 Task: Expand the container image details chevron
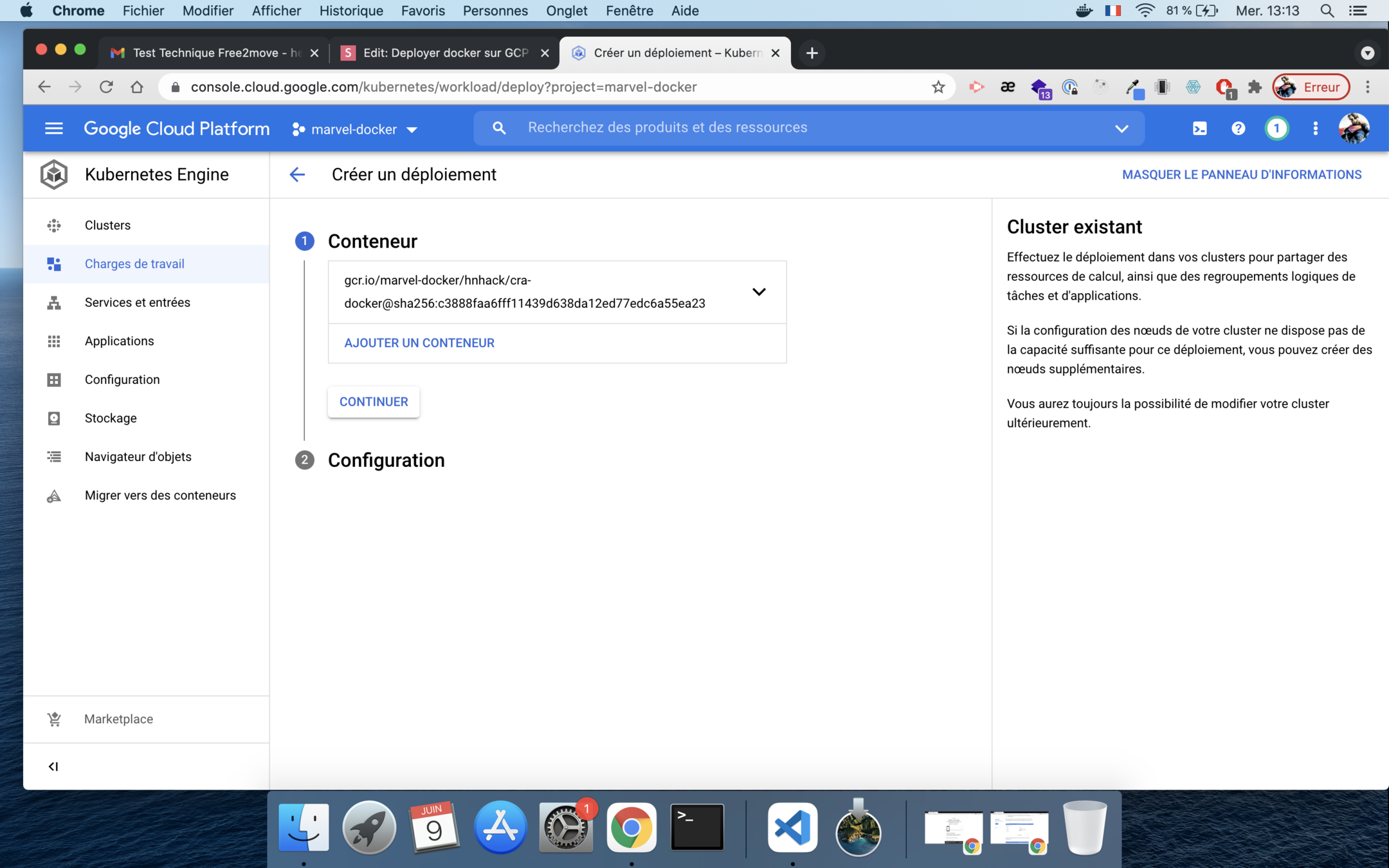[x=759, y=292]
